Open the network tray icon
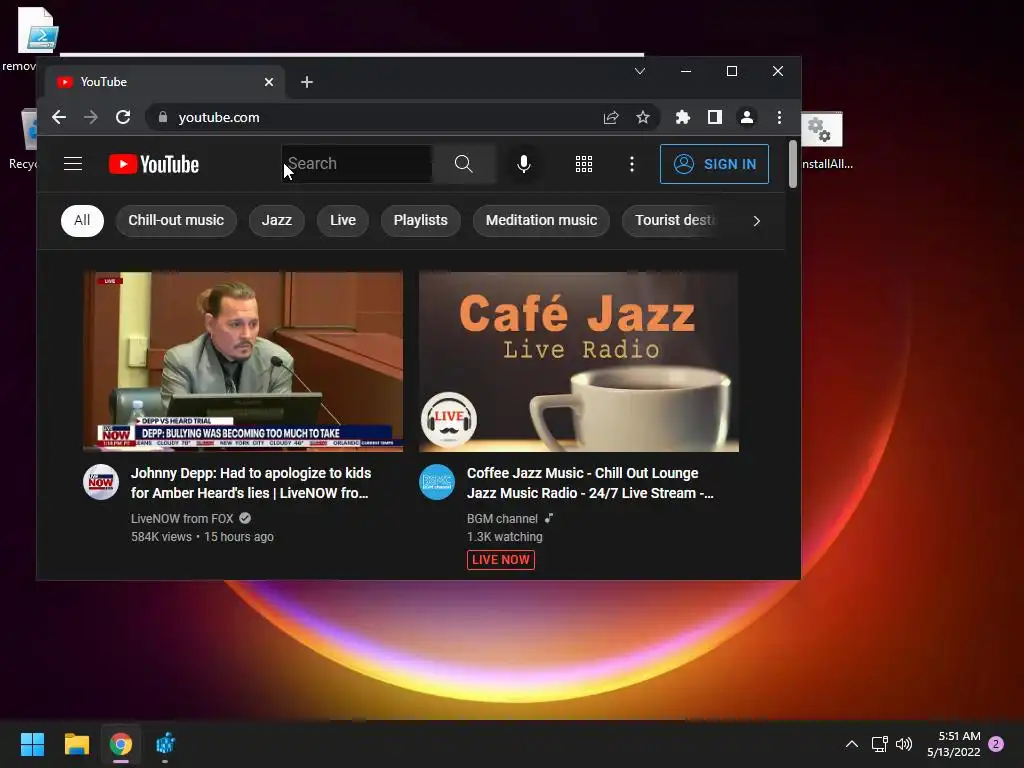Screen dimensions: 1024x768 pos(879,744)
